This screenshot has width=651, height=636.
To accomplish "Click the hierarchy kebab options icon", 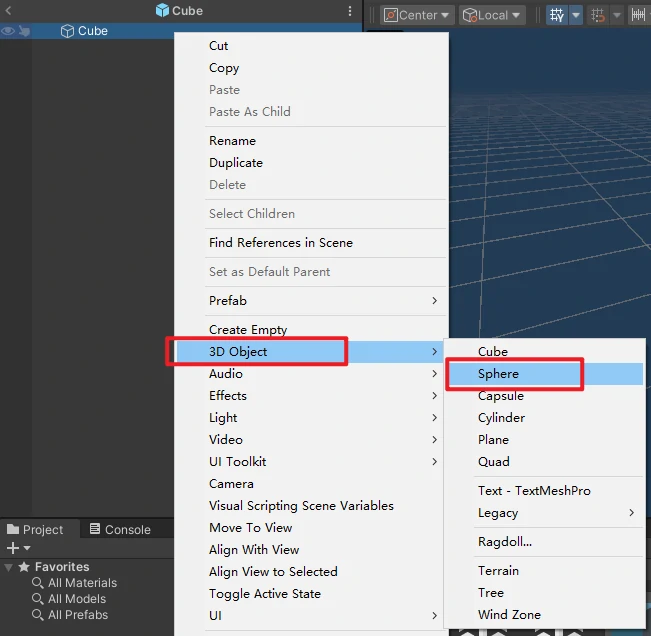I will point(350,11).
